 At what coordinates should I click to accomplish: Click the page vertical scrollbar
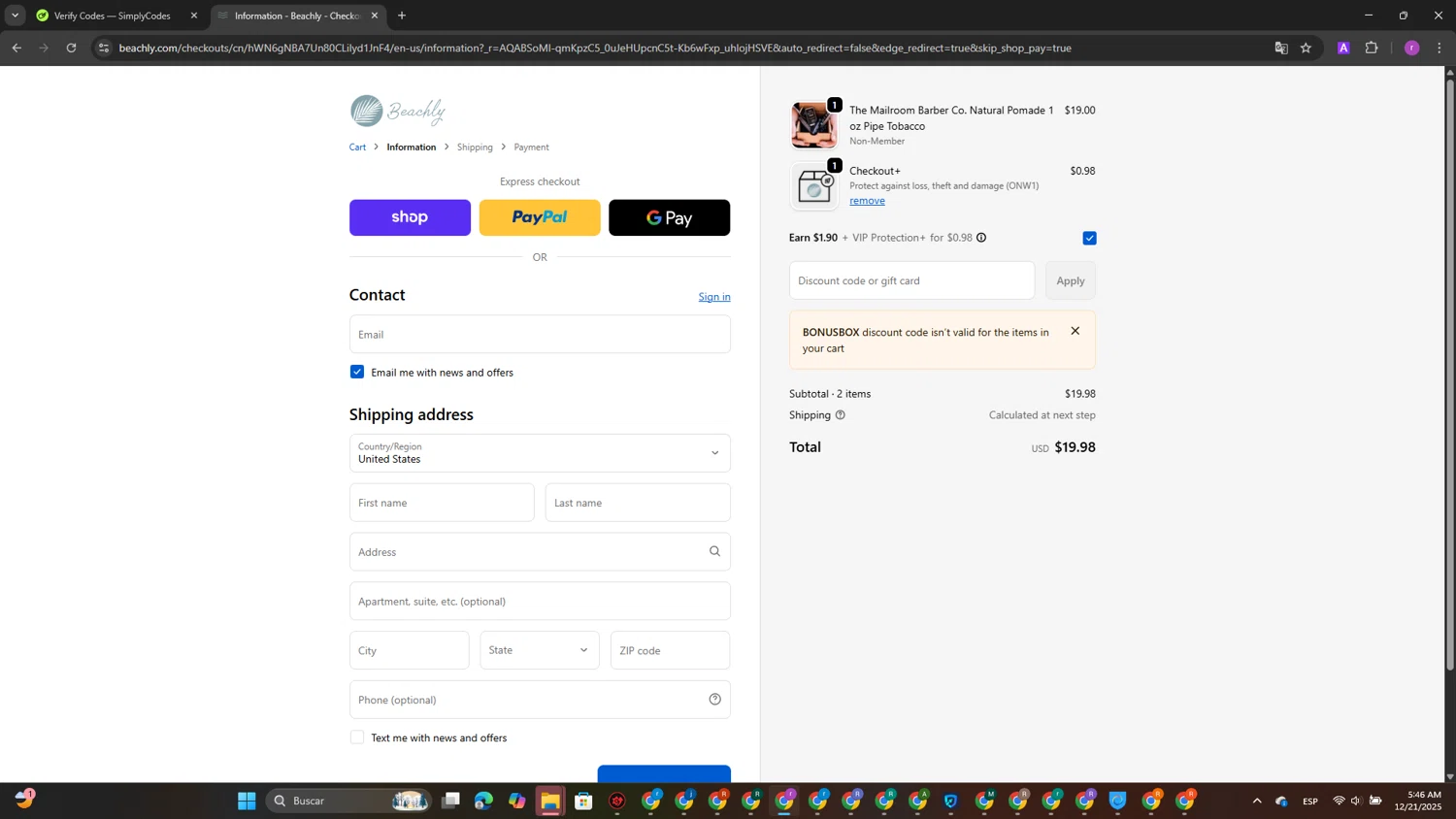tap(1450, 375)
